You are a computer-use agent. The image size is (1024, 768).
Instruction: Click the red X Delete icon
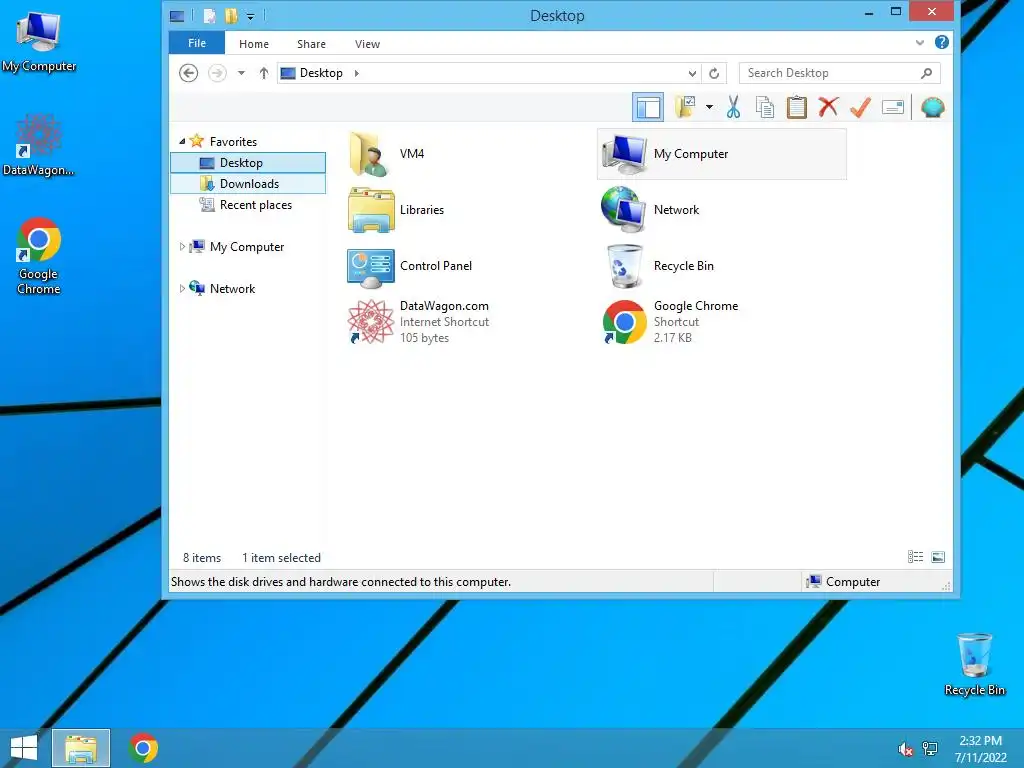[x=828, y=107]
